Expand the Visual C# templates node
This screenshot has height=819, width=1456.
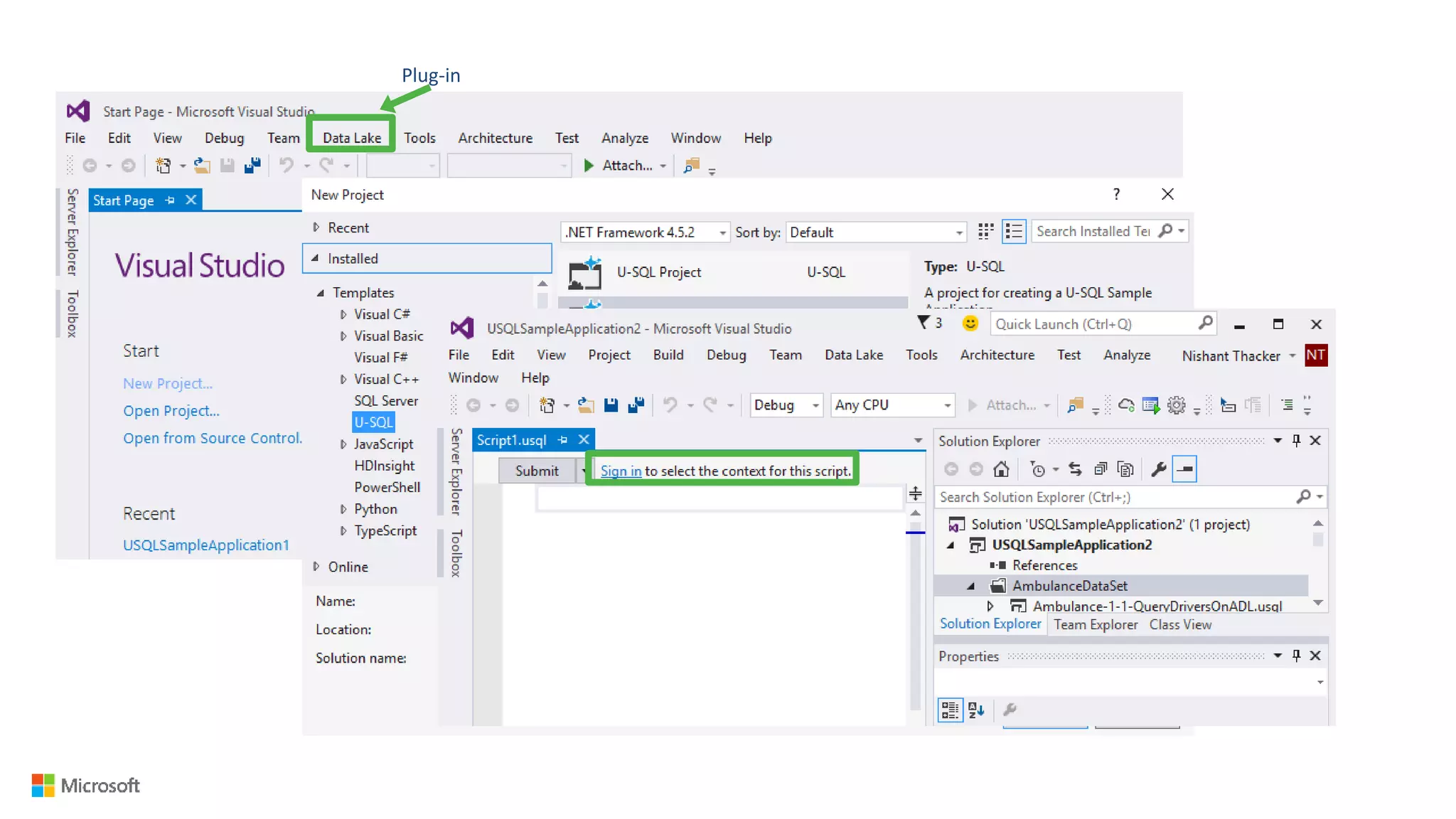coord(343,314)
